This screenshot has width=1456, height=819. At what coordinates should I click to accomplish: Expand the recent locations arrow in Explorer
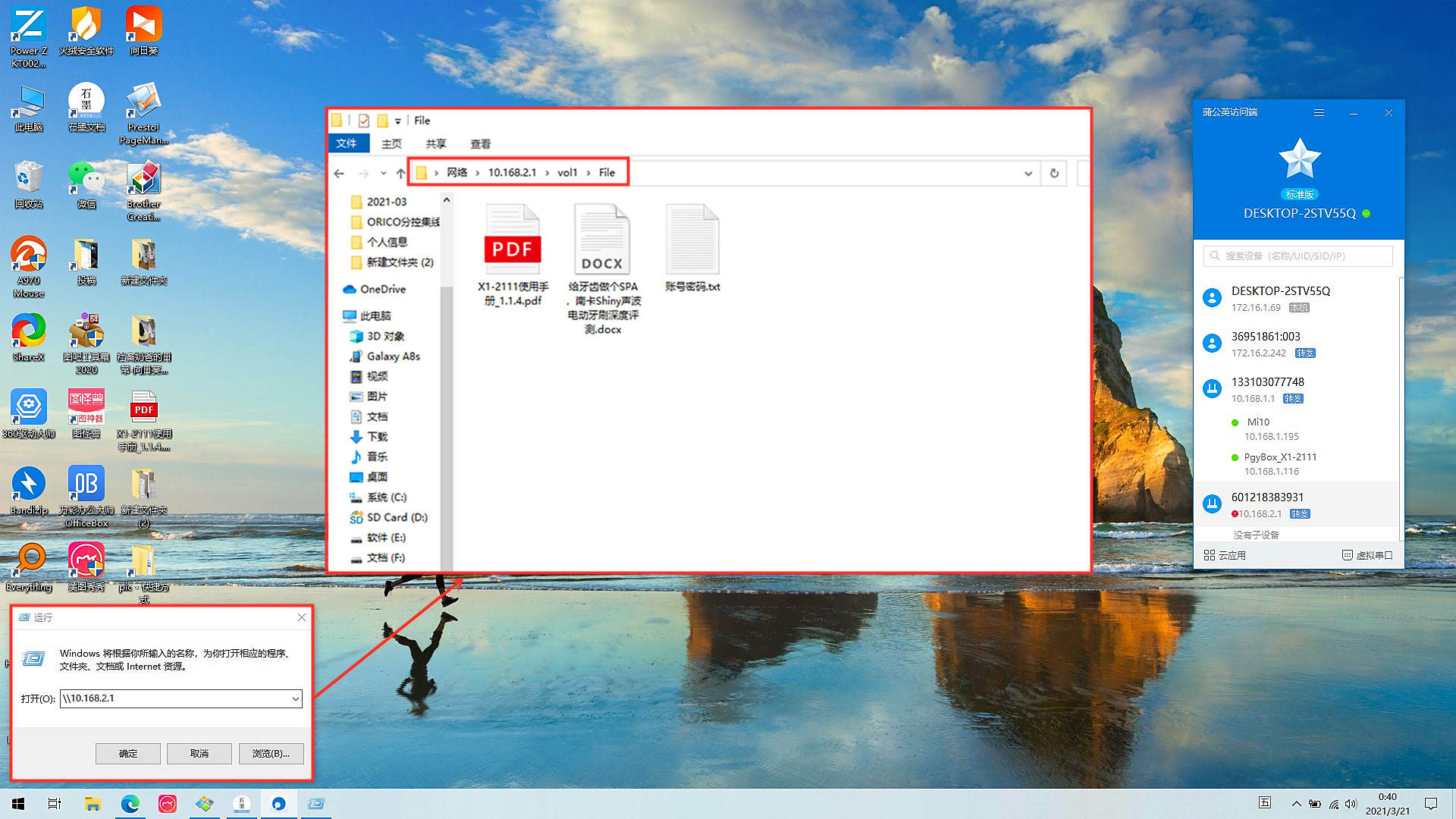pyautogui.click(x=383, y=173)
